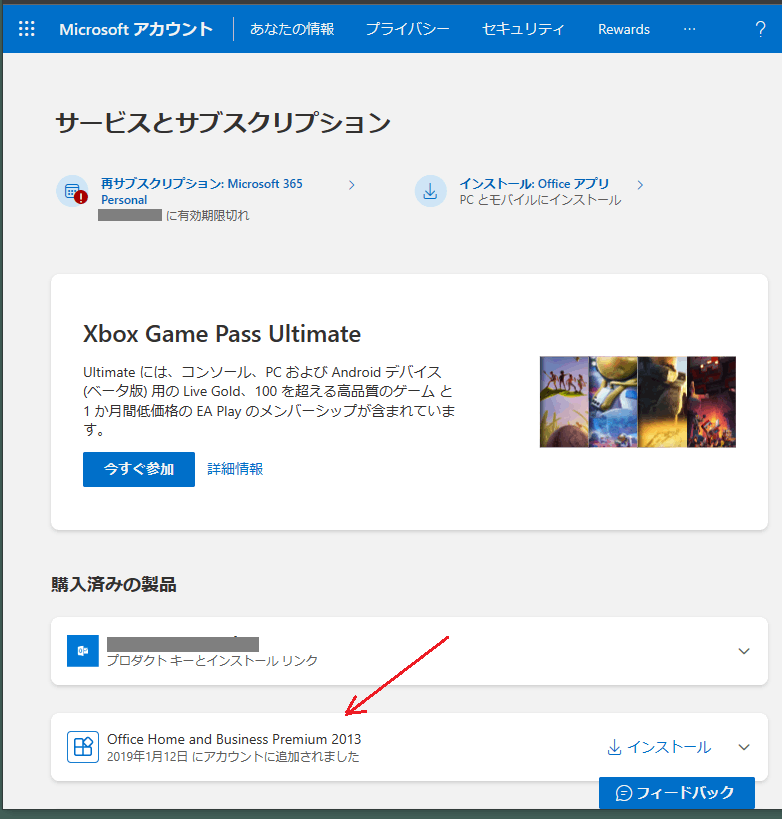
Task: Open the Microsoft app launcher grid
Action: click(x=27, y=29)
